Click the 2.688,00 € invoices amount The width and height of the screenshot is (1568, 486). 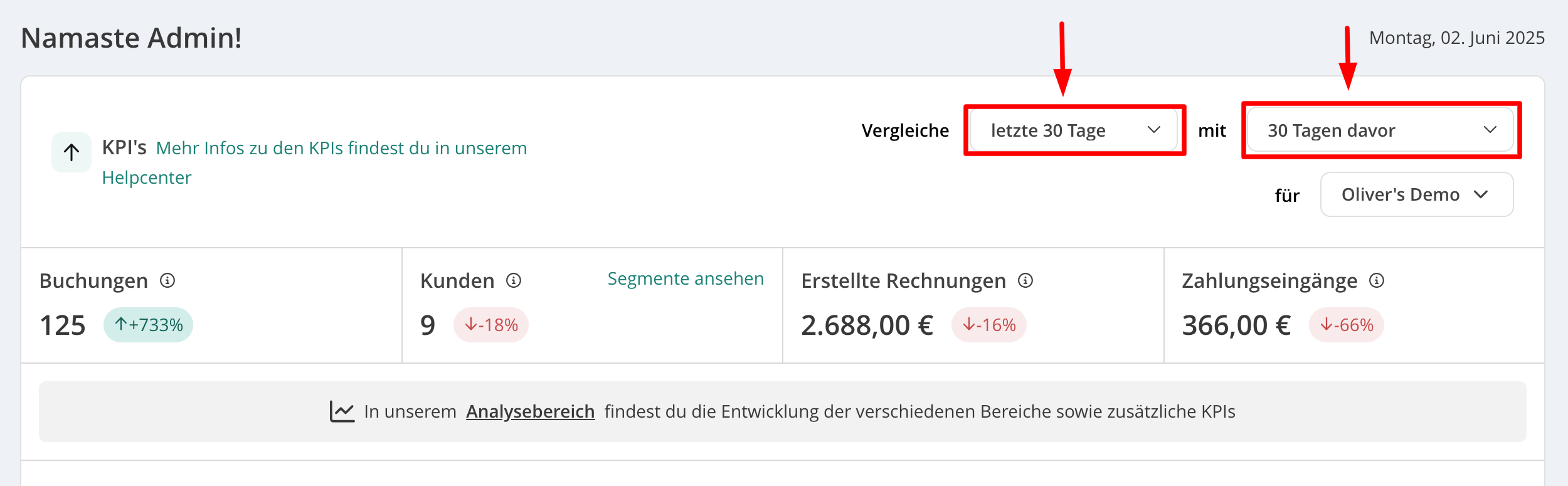pyautogui.click(x=867, y=325)
